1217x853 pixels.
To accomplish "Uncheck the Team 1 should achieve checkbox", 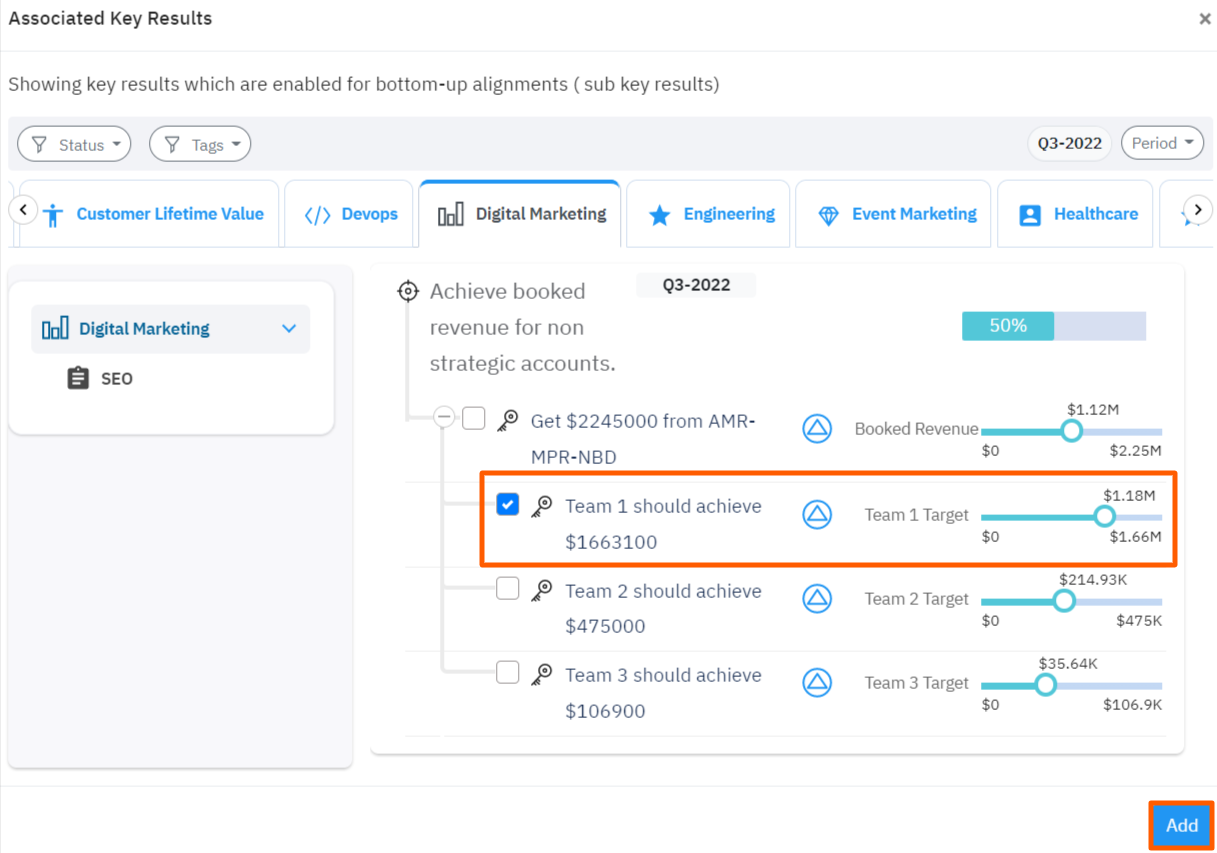I will coord(507,504).
